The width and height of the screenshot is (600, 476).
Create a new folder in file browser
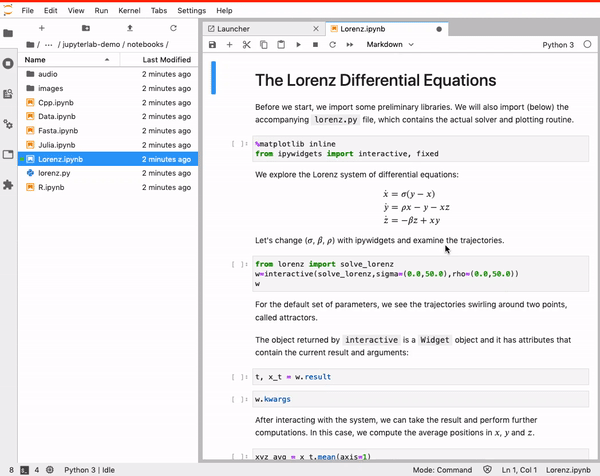pos(86,28)
